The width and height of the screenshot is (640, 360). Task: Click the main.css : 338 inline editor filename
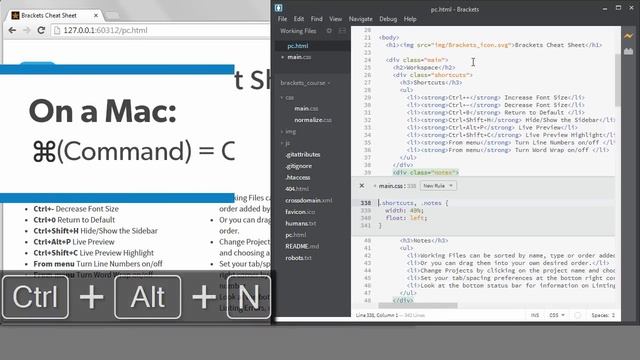[397, 186]
